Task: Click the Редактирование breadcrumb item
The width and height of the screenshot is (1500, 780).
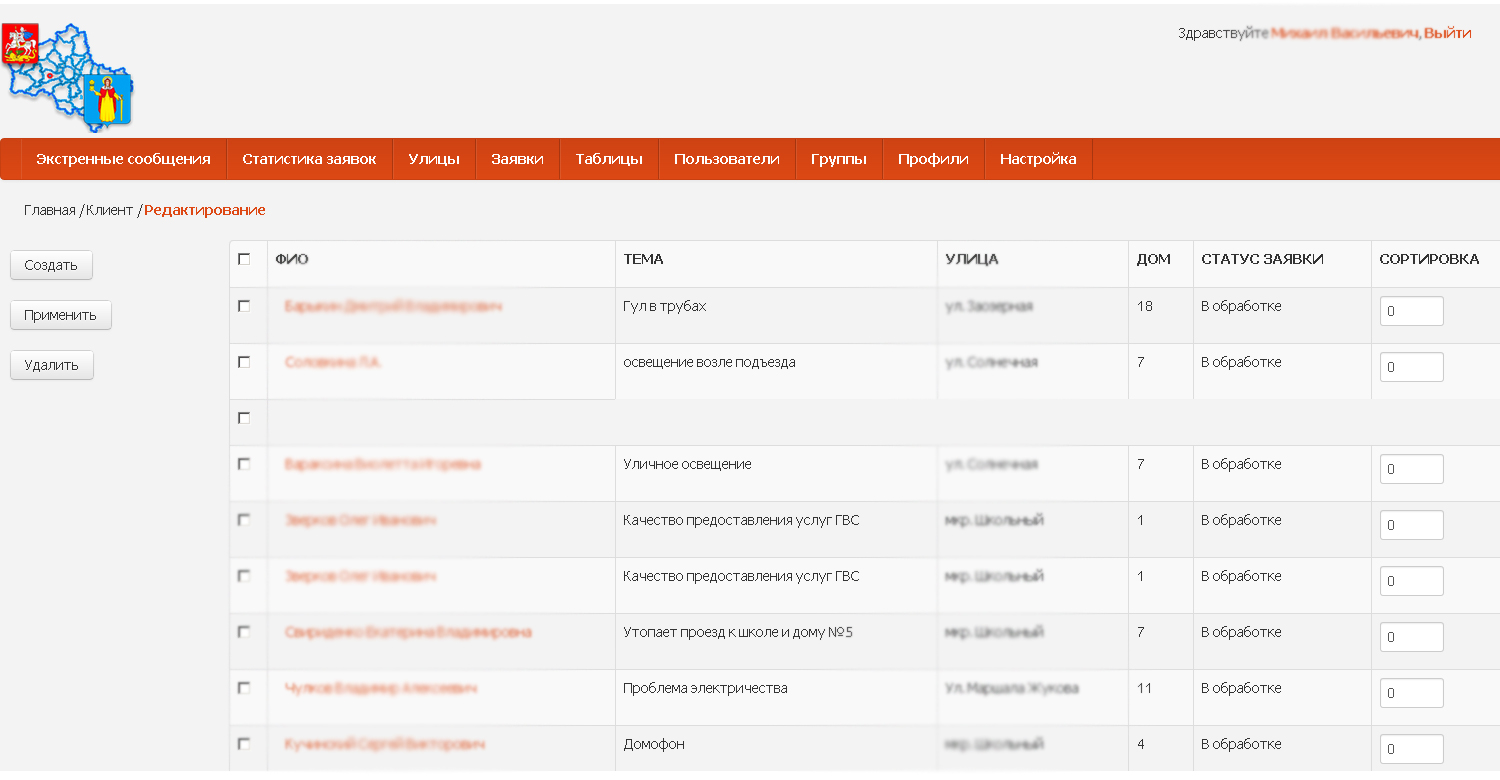Action: (205, 210)
